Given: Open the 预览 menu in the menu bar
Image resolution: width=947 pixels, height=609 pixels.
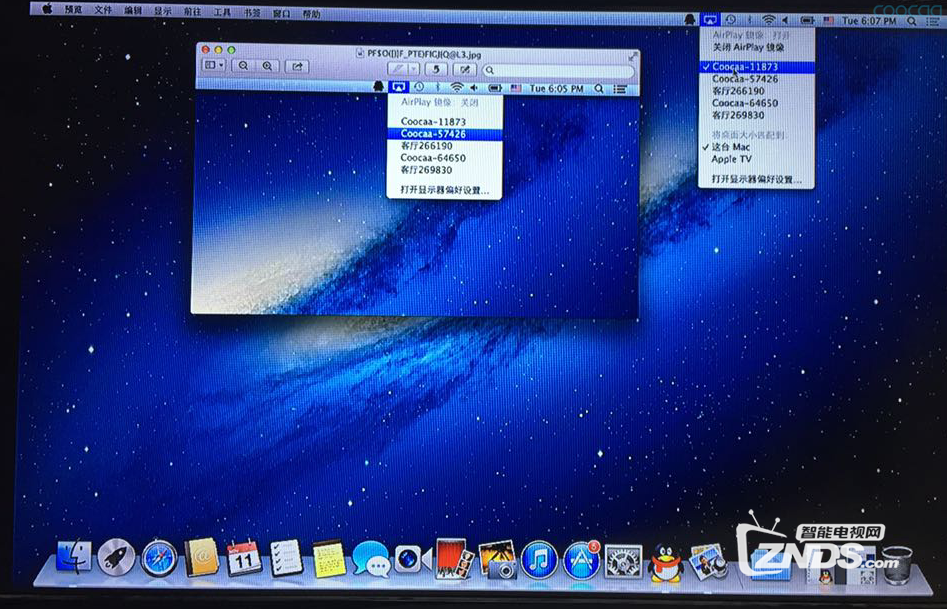Looking at the screenshot, I should [x=73, y=10].
